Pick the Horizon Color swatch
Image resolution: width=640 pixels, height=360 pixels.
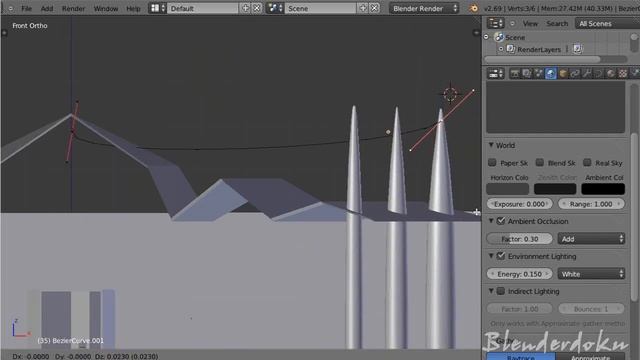pyautogui.click(x=508, y=189)
